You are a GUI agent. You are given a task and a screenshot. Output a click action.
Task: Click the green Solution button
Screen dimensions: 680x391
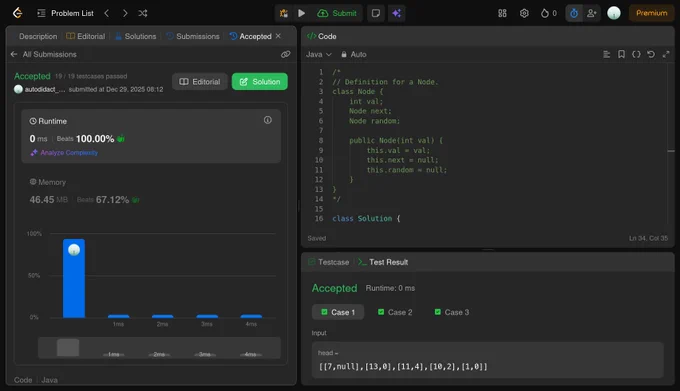click(259, 81)
